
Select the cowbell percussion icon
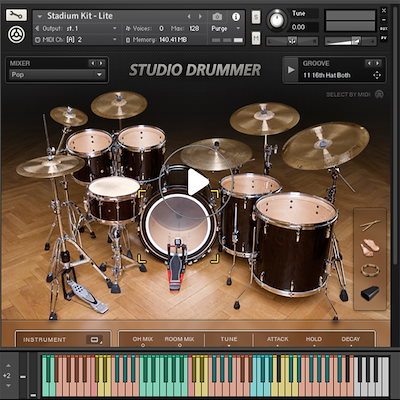click(x=370, y=293)
